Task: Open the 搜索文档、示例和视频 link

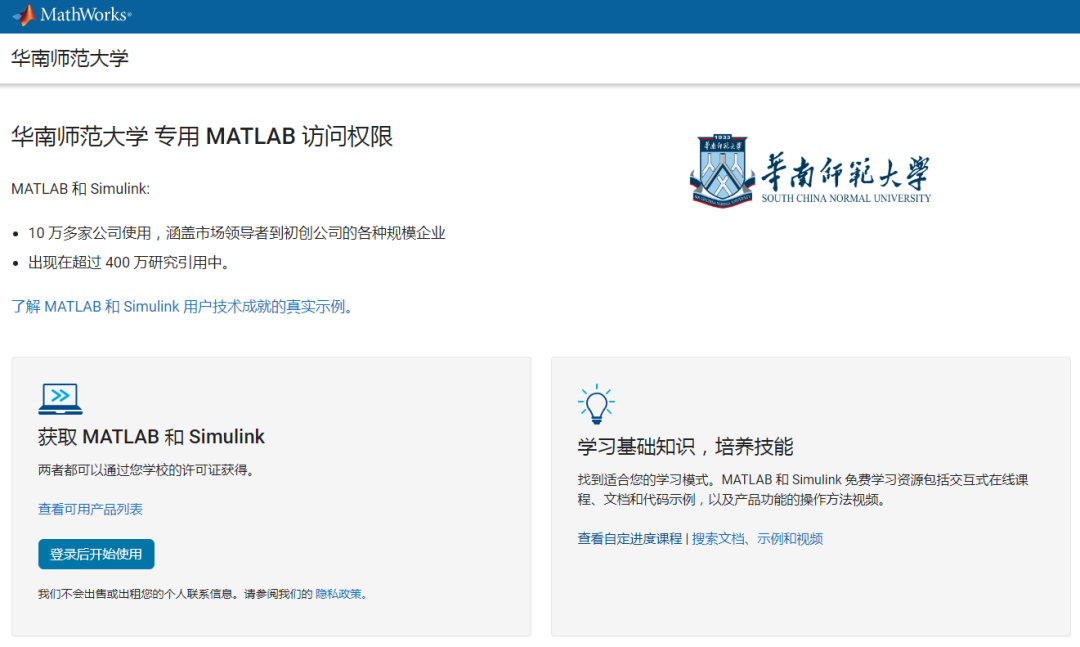Action: pos(757,539)
